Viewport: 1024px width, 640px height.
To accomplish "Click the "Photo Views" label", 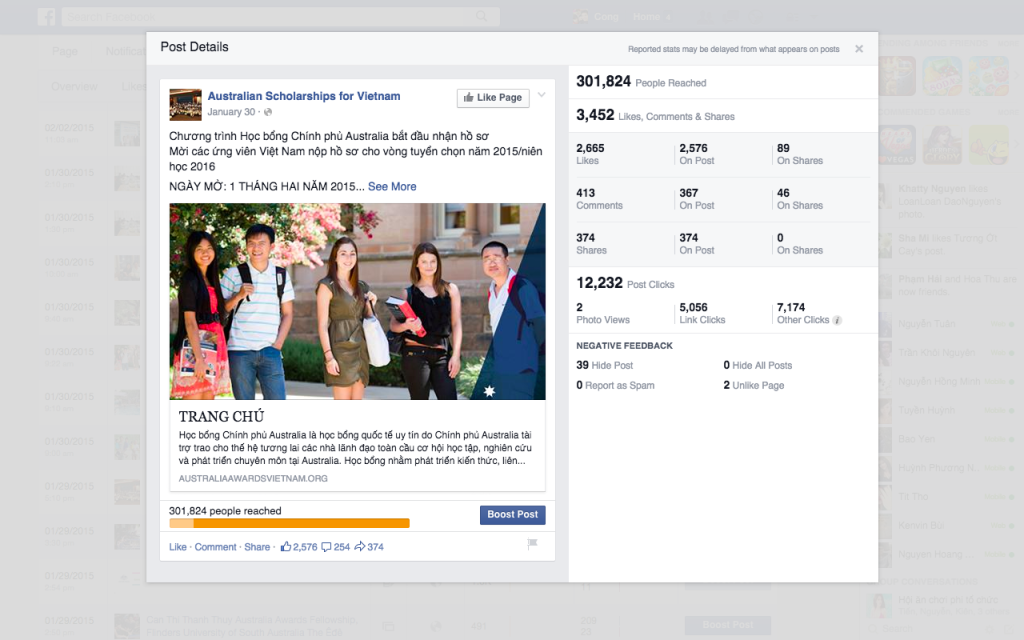I will click(603, 320).
